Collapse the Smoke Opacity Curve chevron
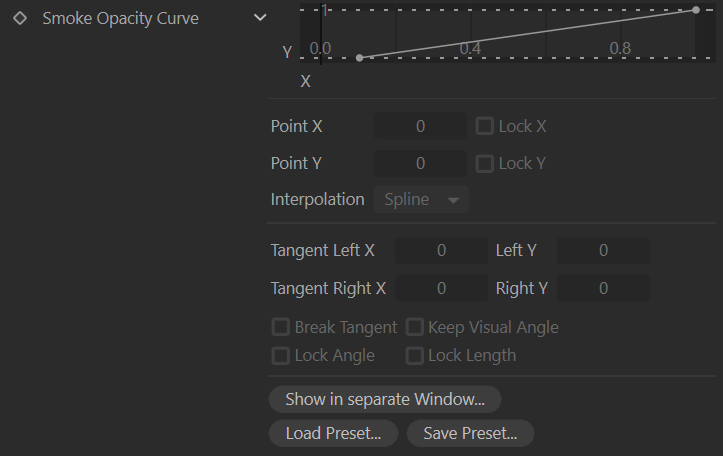The height and width of the screenshot is (456, 723). click(x=260, y=18)
